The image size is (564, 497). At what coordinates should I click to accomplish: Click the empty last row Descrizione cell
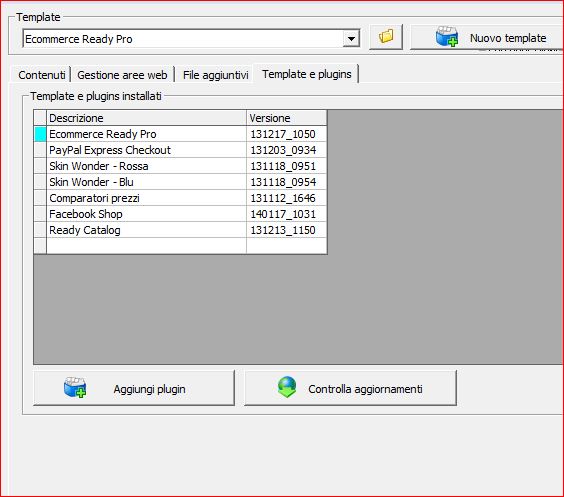[146, 246]
